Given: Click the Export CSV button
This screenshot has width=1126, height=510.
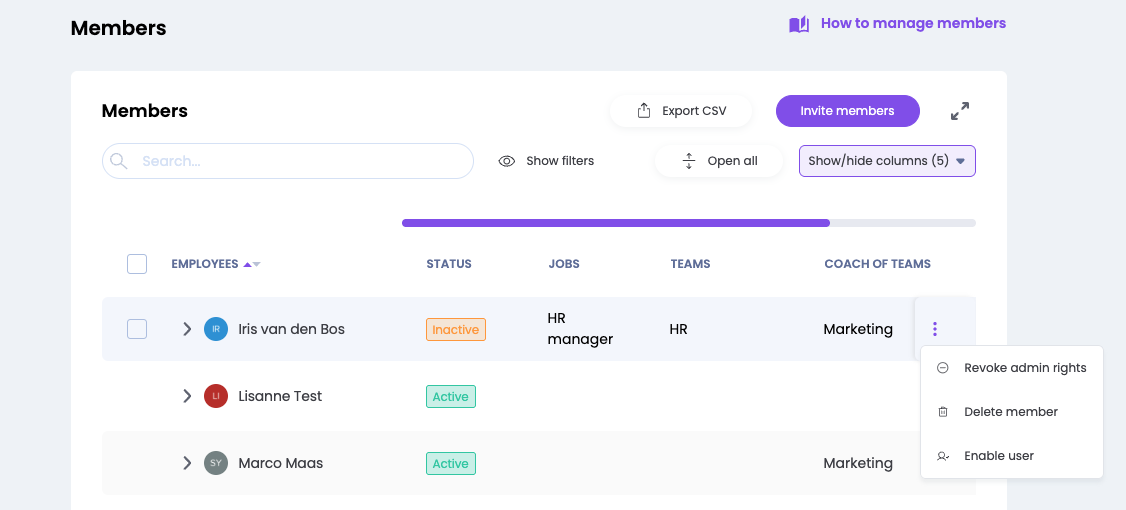Looking at the screenshot, I should tap(681, 111).
